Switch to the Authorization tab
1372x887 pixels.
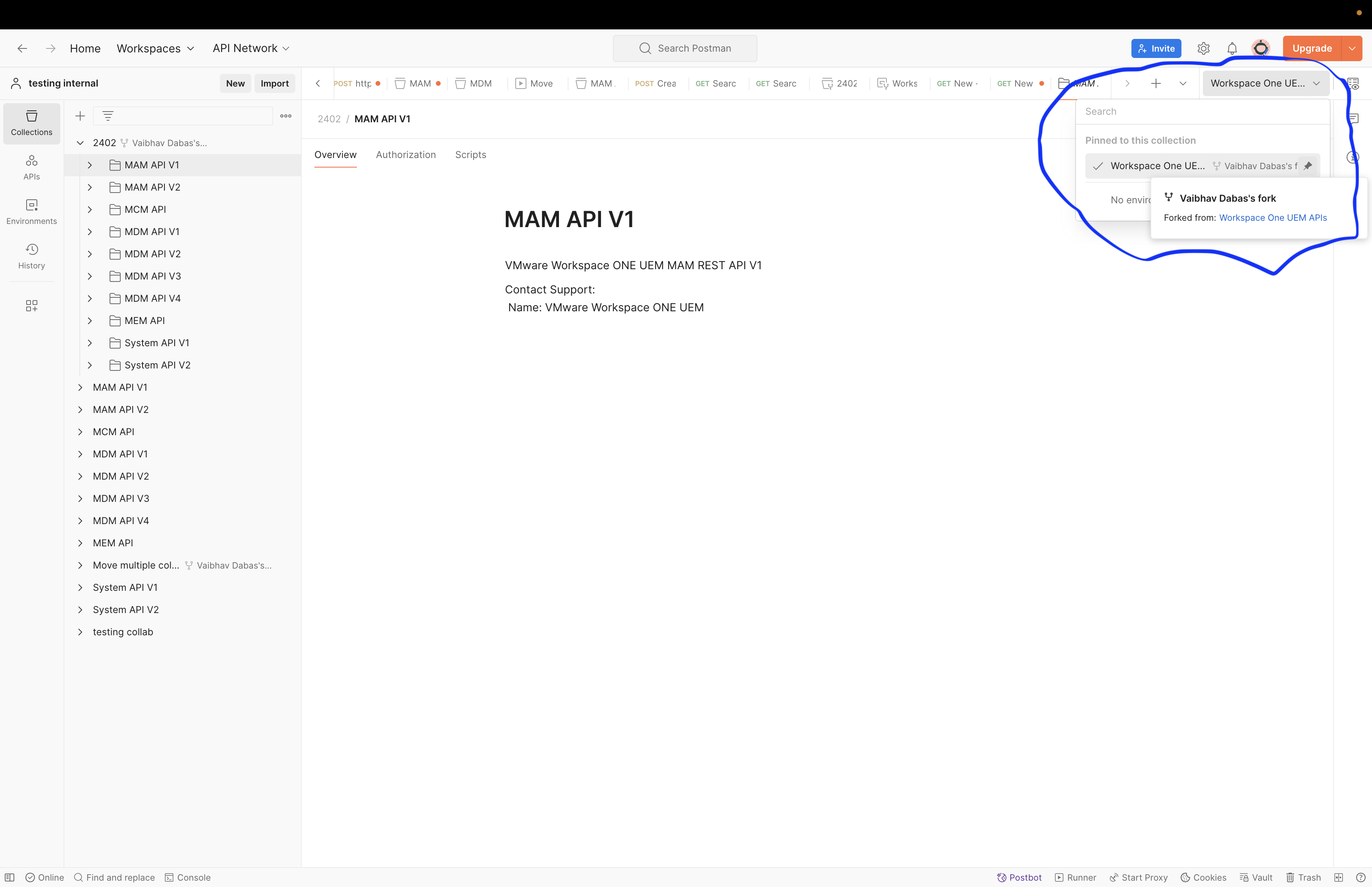[406, 154]
